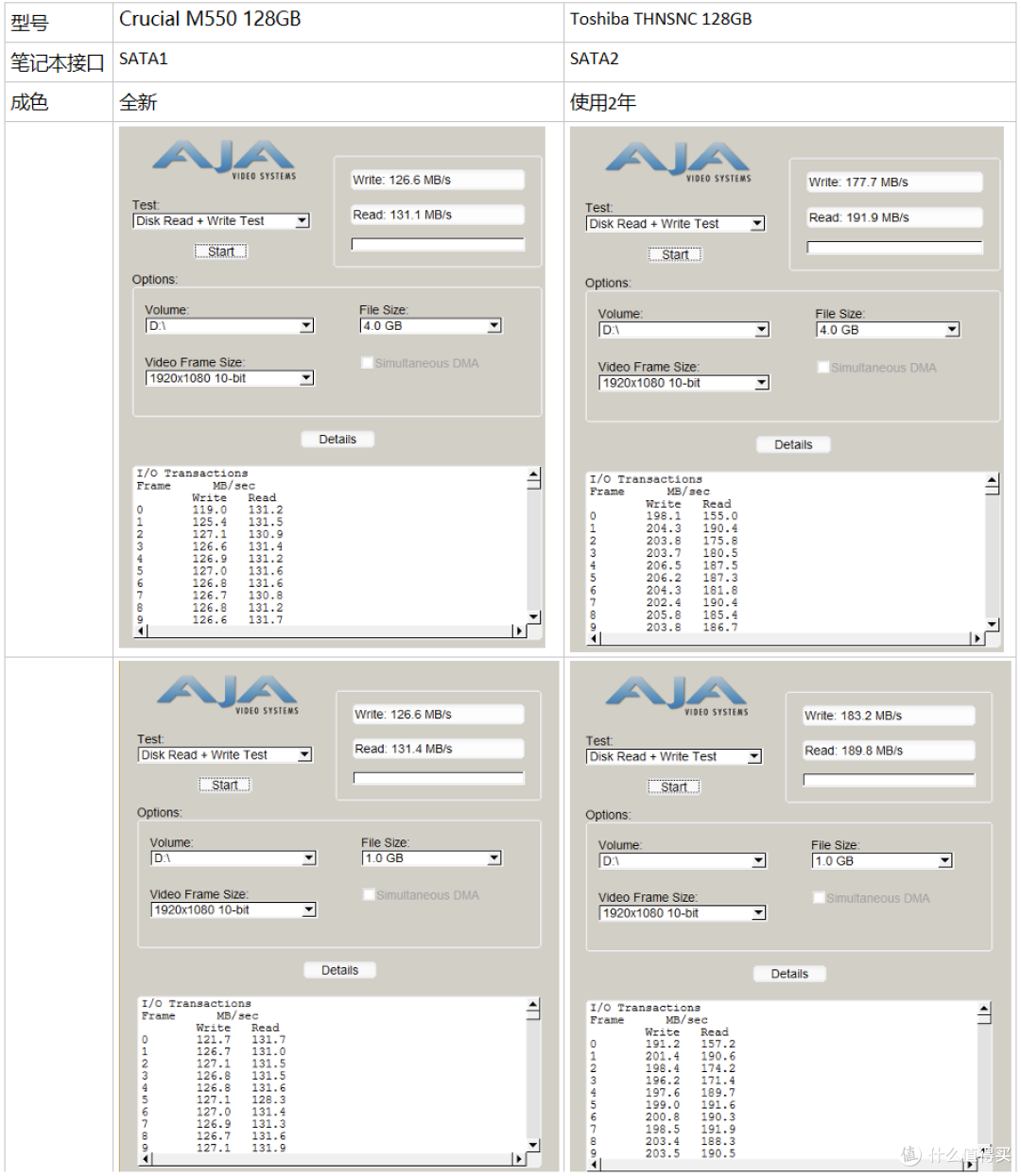
Task: Click scroll-up arrow in Toshiba 4.0 GB transactions list
Action: pos(992,481)
